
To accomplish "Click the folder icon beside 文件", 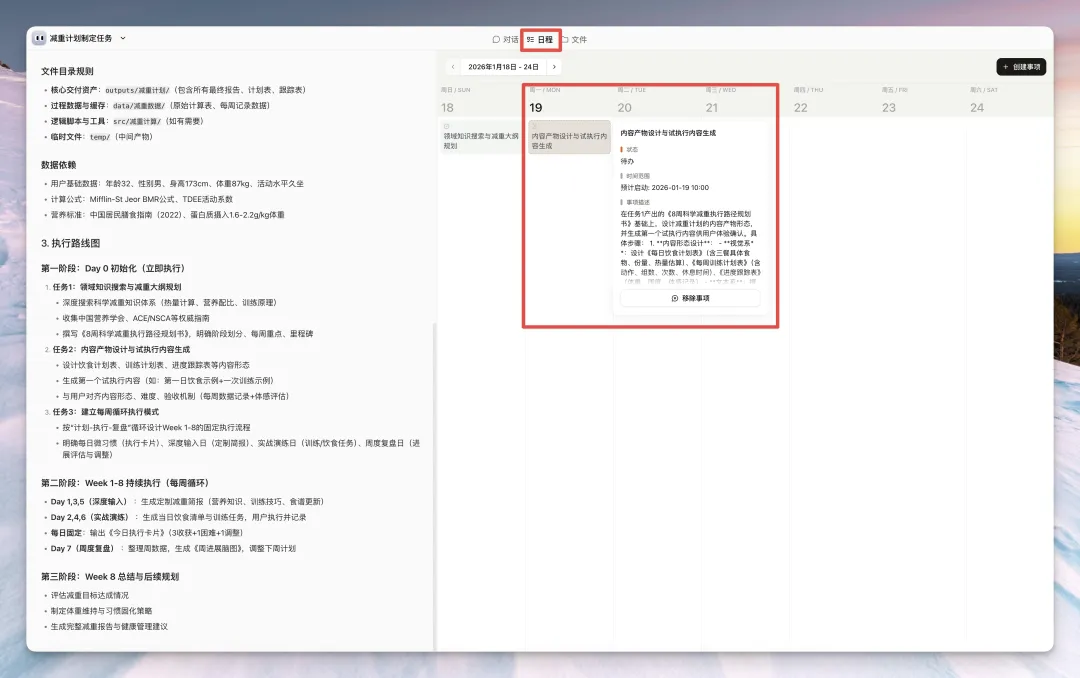I will [x=564, y=40].
